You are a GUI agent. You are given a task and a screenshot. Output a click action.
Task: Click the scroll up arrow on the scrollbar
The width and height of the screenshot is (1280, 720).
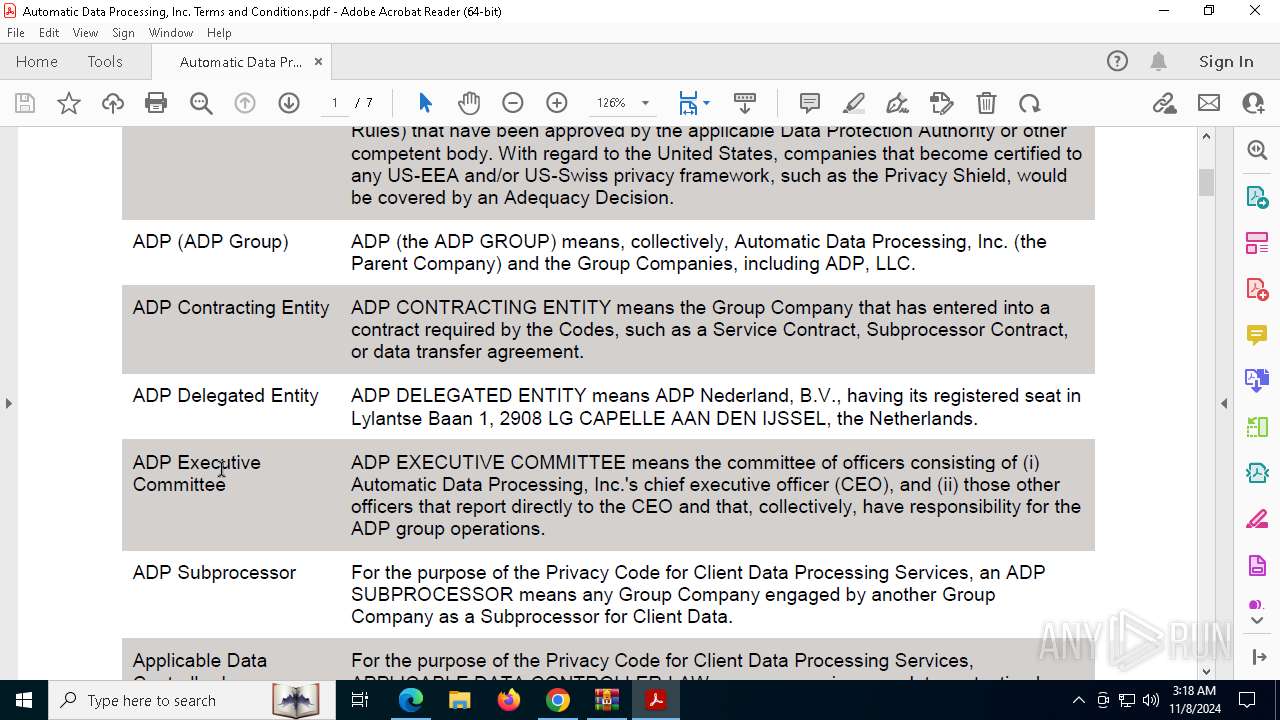tap(1206, 136)
